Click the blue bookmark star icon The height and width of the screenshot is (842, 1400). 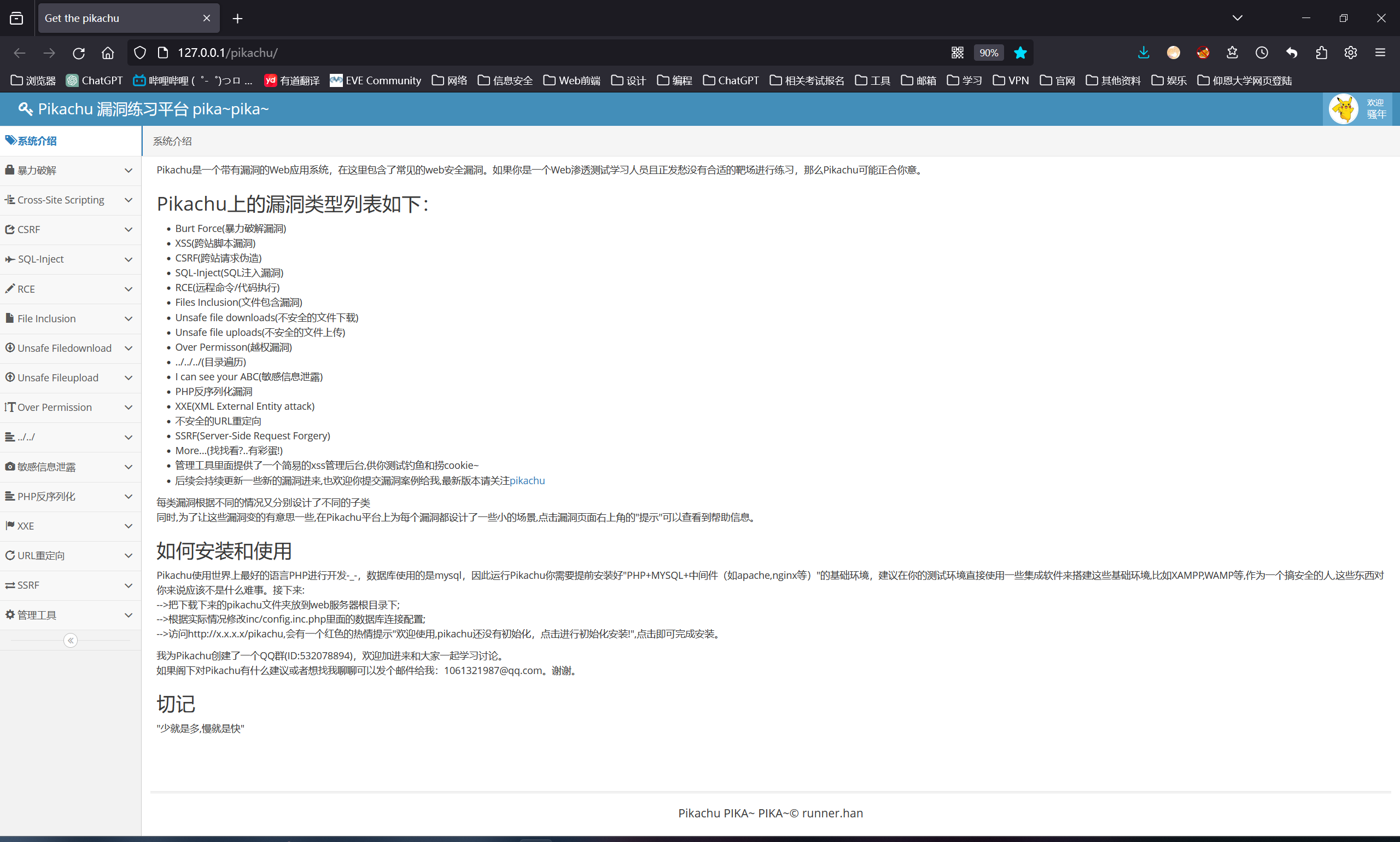tap(1020, 53)
